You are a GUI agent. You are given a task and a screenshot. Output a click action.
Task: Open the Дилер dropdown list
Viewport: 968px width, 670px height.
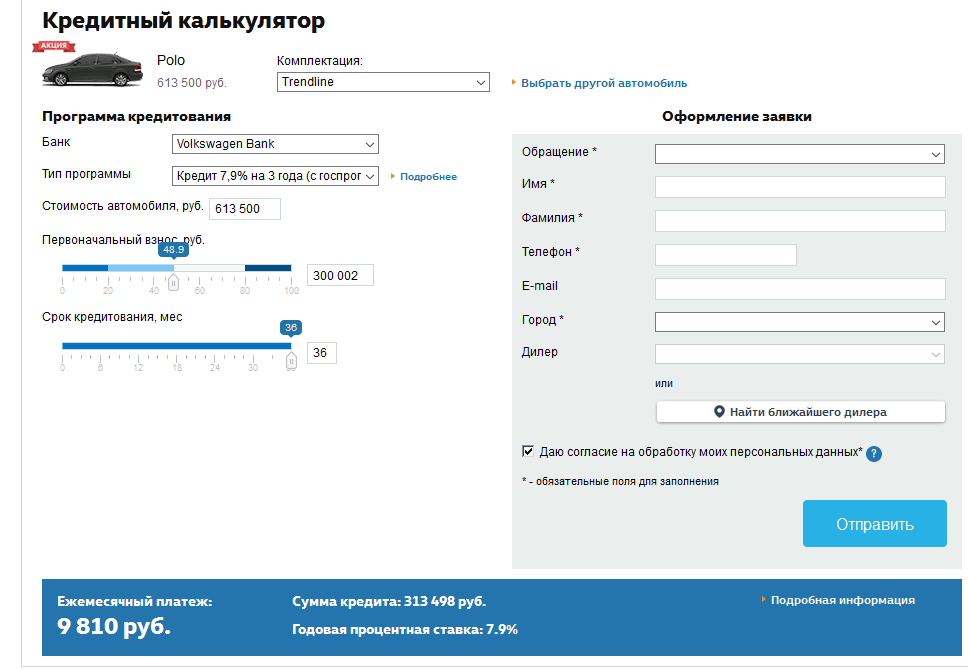[799, 354]
